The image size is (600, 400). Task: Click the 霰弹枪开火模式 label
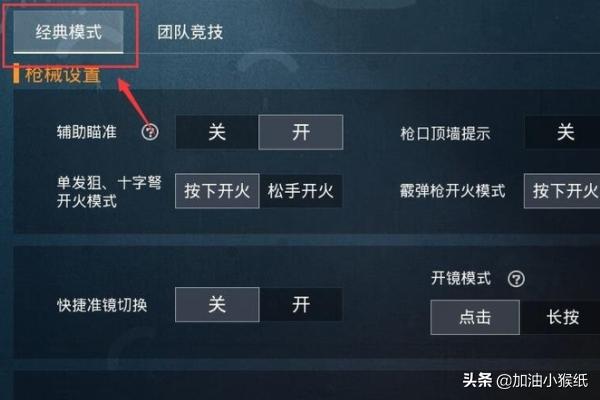point(453,191)
